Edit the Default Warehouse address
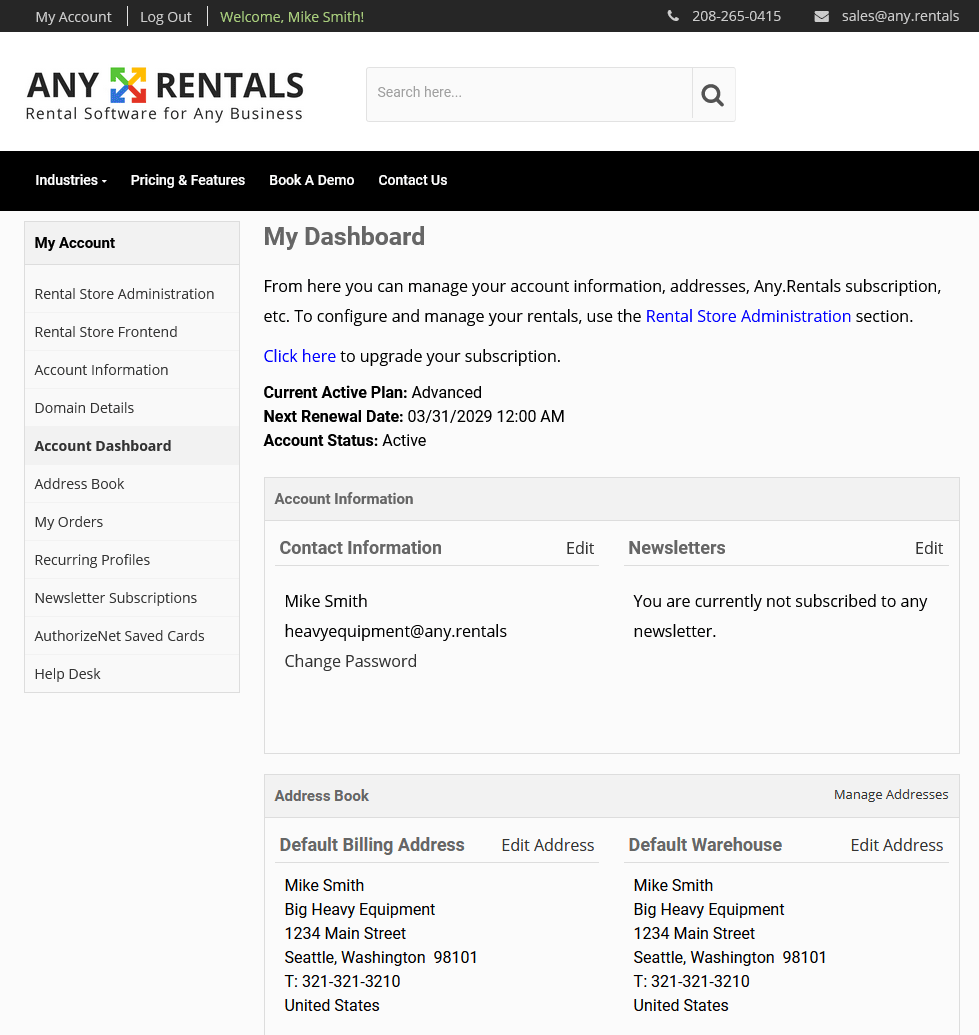Viewport: 979px width, 1035px height. tap(896, 845)
